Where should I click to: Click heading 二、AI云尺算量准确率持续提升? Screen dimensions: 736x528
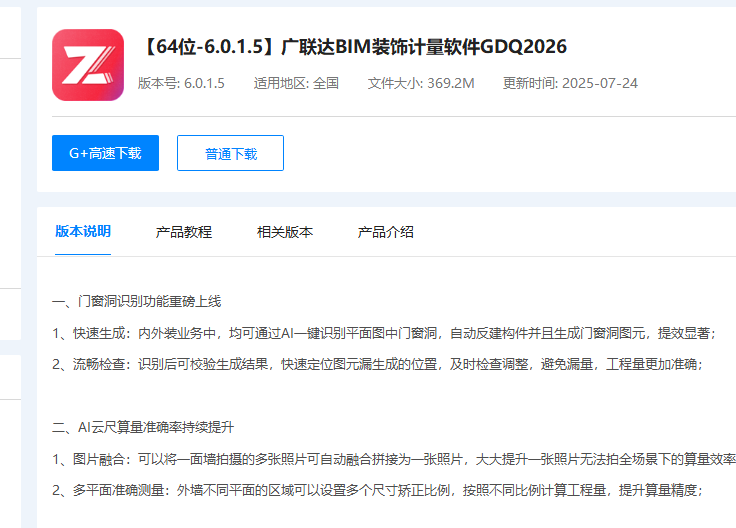pyautogui.click(x=143, y=427)
